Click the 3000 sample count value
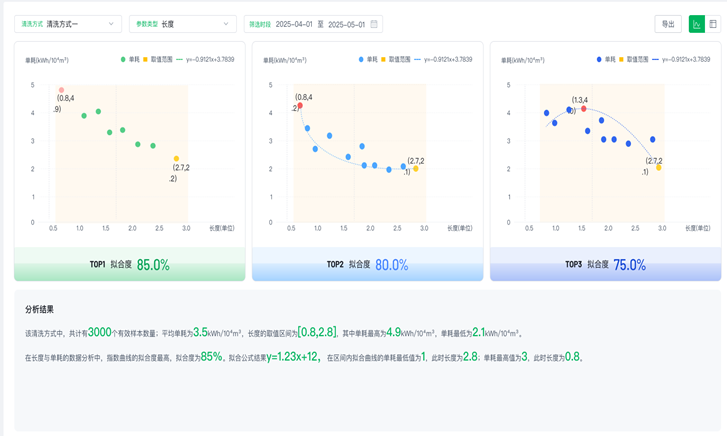 (100, 332)
